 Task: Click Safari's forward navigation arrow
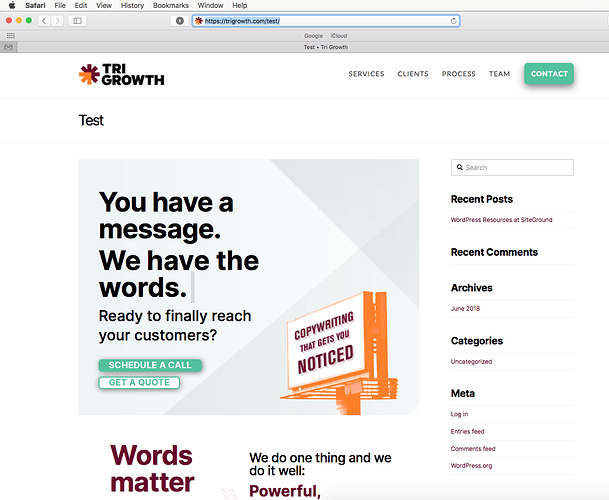(x=57, y=21)
